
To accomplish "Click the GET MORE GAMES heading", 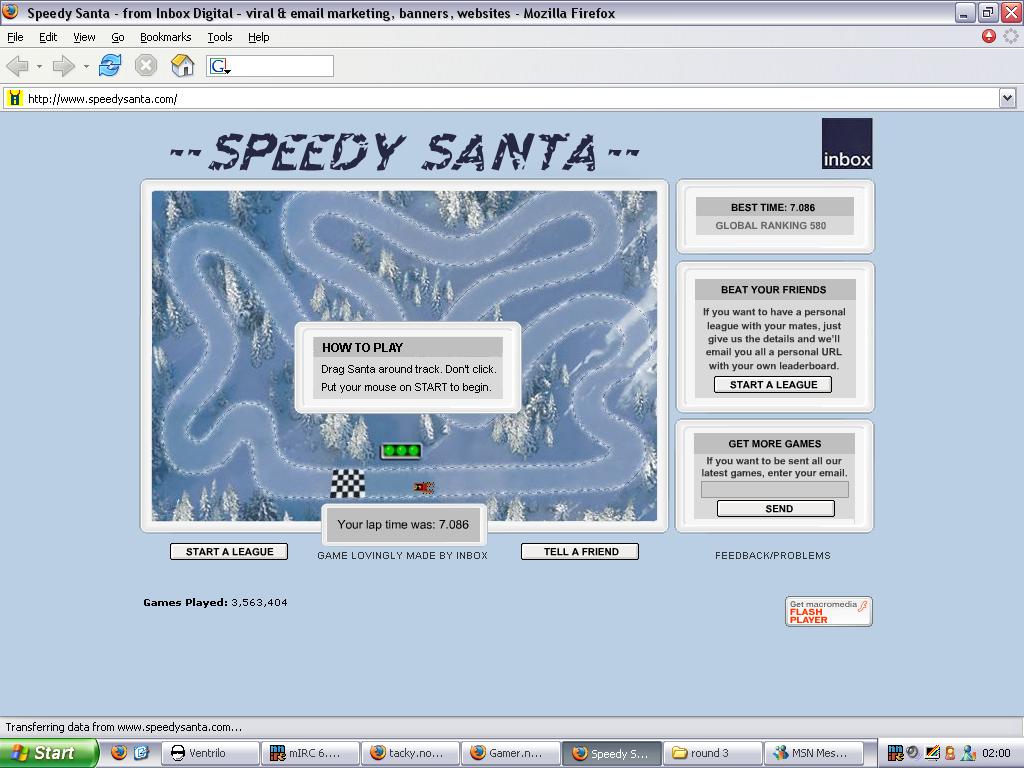I will (x=775, y=443).
